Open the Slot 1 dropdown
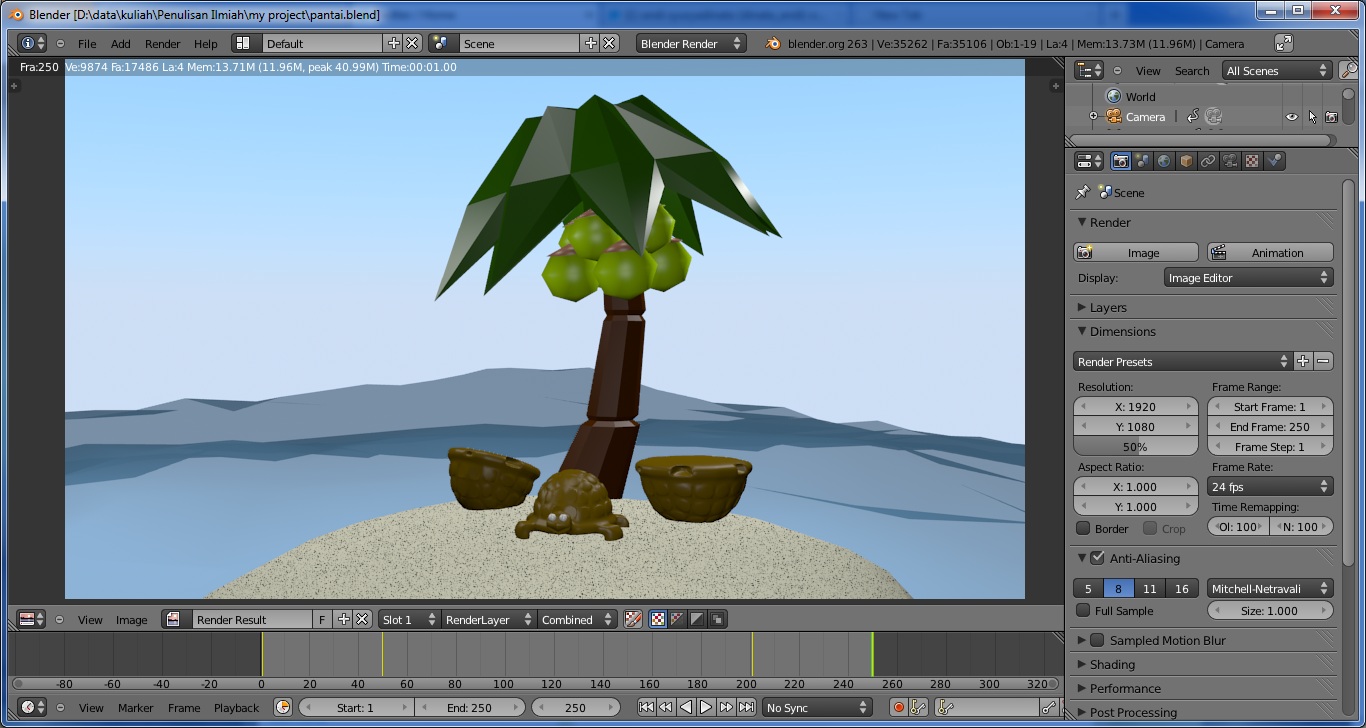 [x=409, y=619]
